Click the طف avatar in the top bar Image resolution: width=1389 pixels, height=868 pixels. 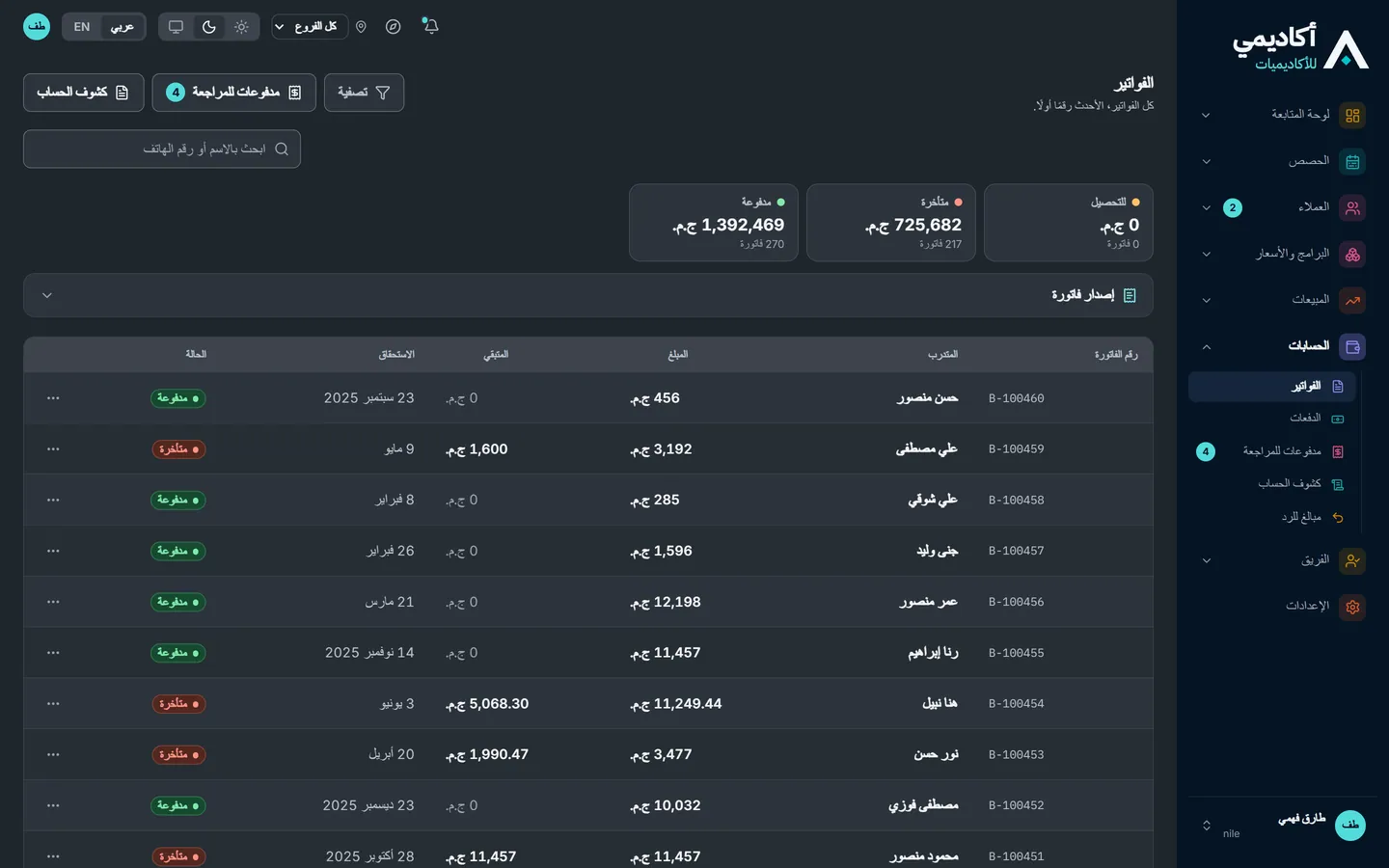[x=37, y=26]
